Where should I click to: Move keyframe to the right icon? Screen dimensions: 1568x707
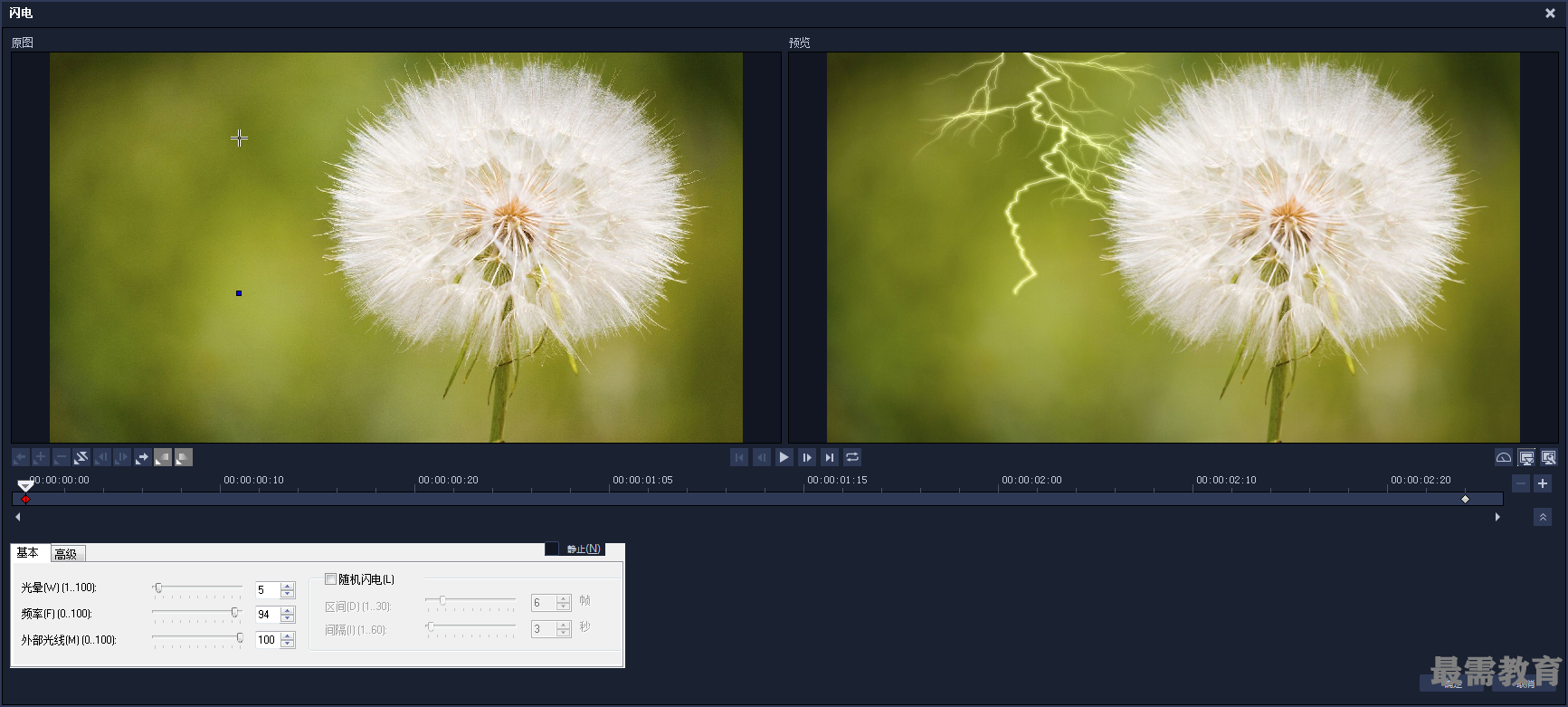tap(122, 457)
